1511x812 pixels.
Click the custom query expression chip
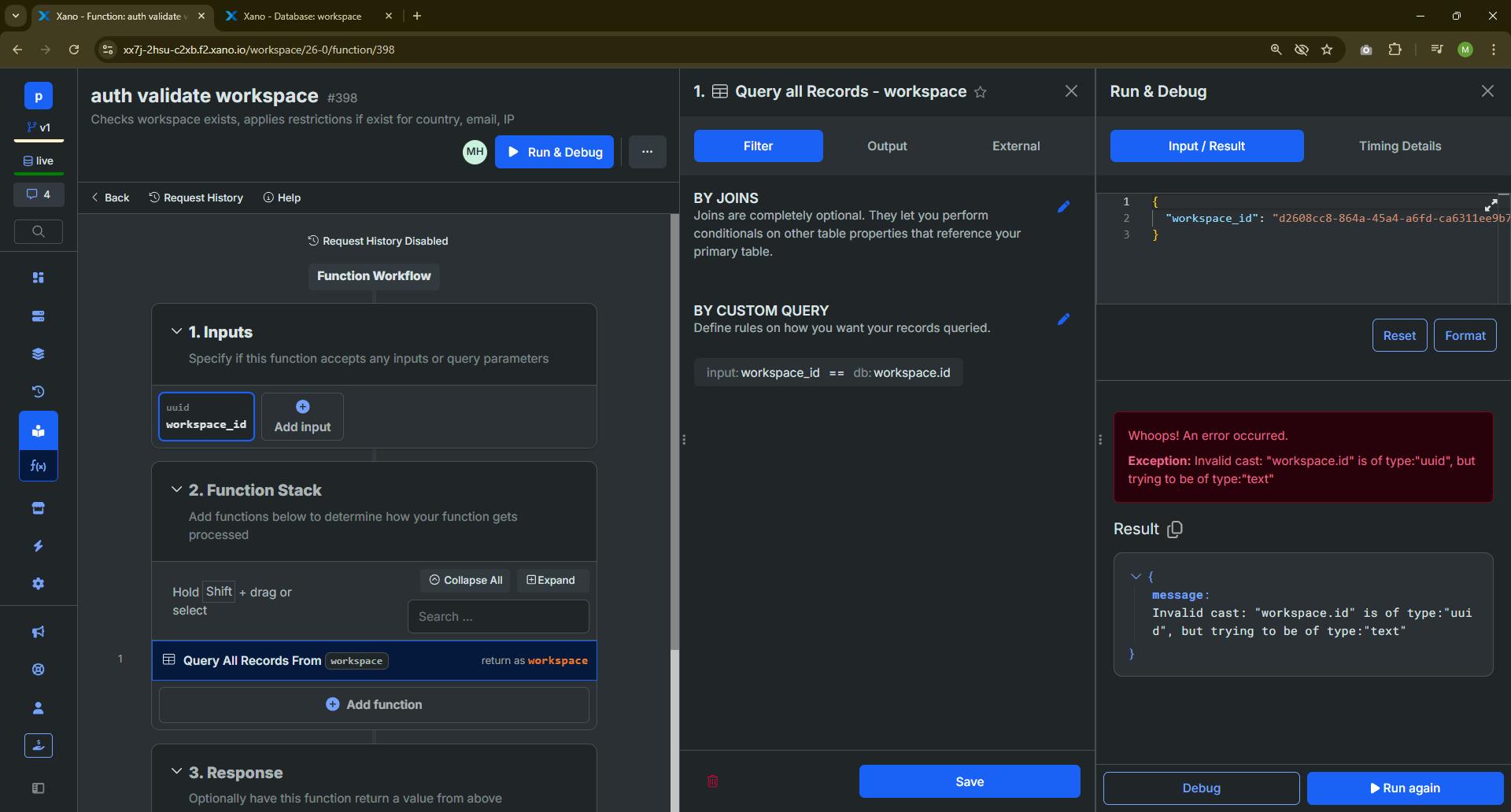828,373
